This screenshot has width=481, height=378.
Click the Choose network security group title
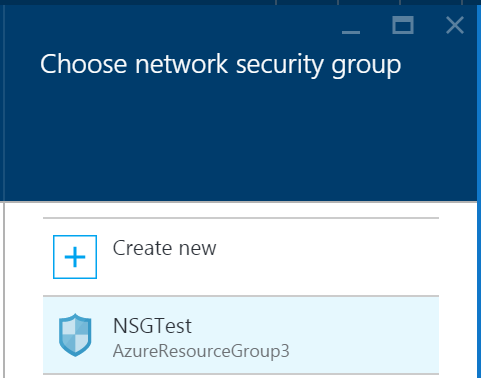pyautogui.click(x=220, y=65)
